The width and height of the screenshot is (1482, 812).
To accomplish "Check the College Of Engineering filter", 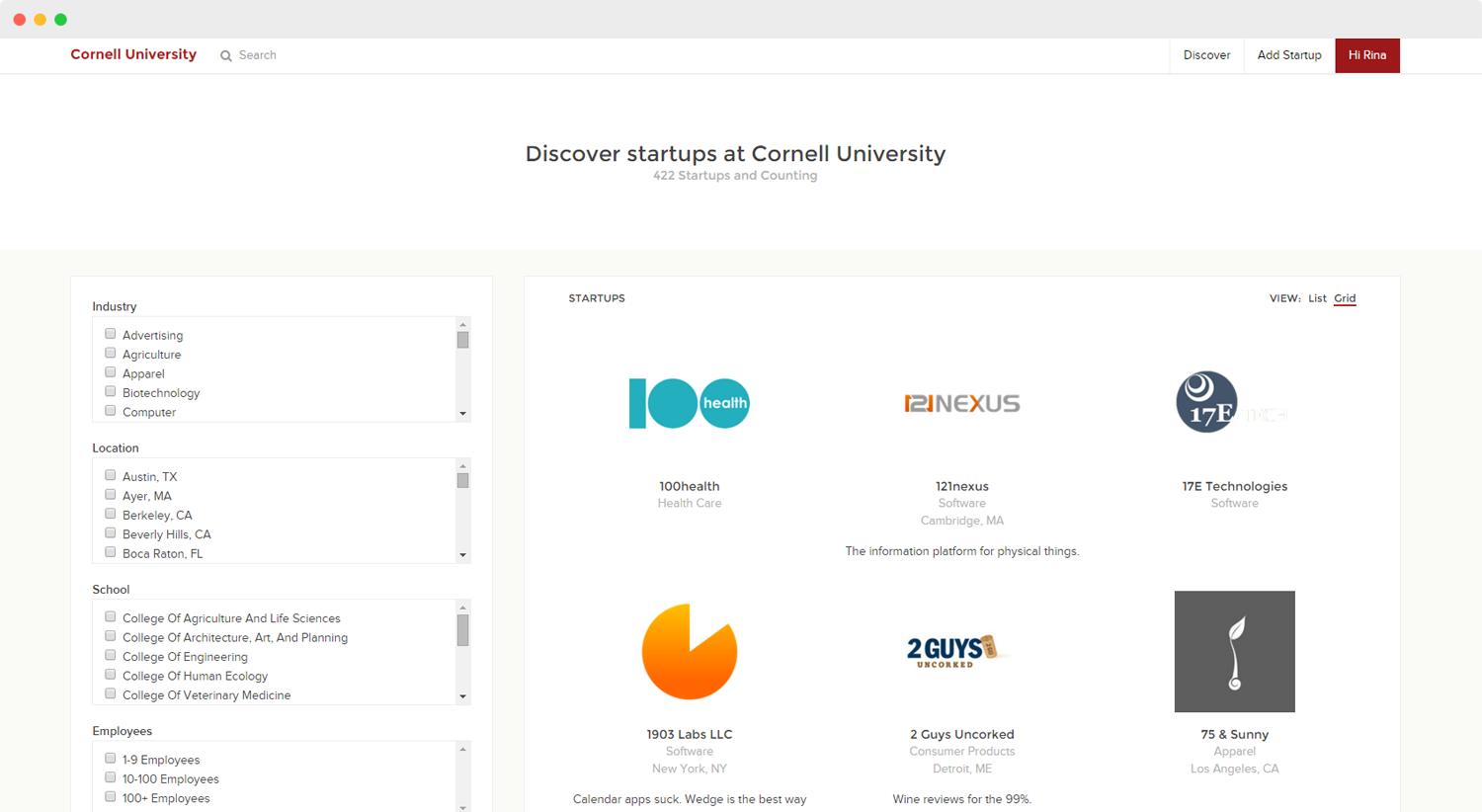I will coord(111,655).
